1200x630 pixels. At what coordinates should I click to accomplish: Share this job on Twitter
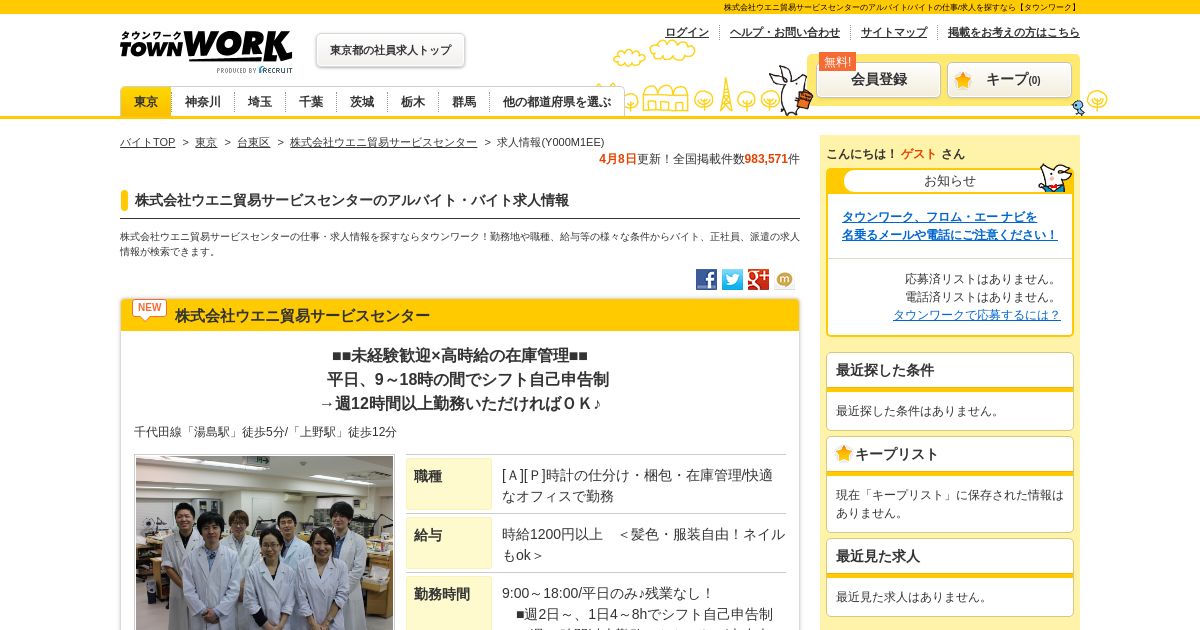click(x=732, y=279)
